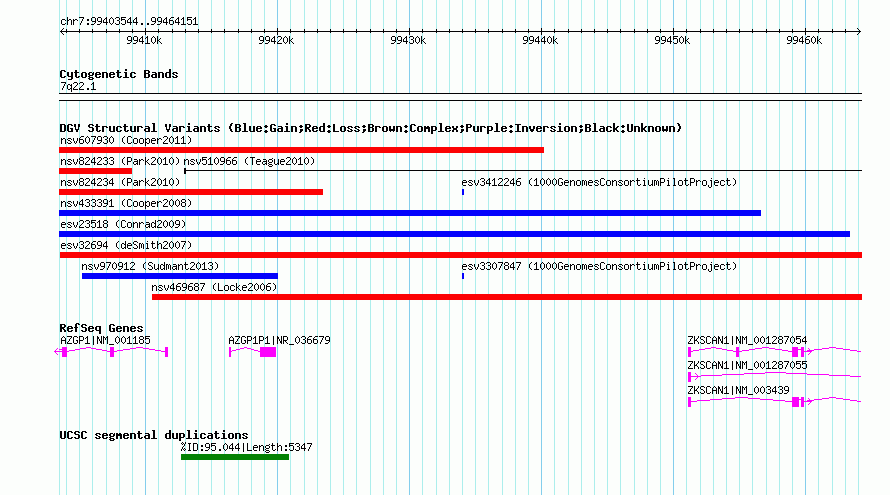Click the esv32694 (deSmith2007) label
This screenshot has height=495, width=890.
tap(126, 245)
